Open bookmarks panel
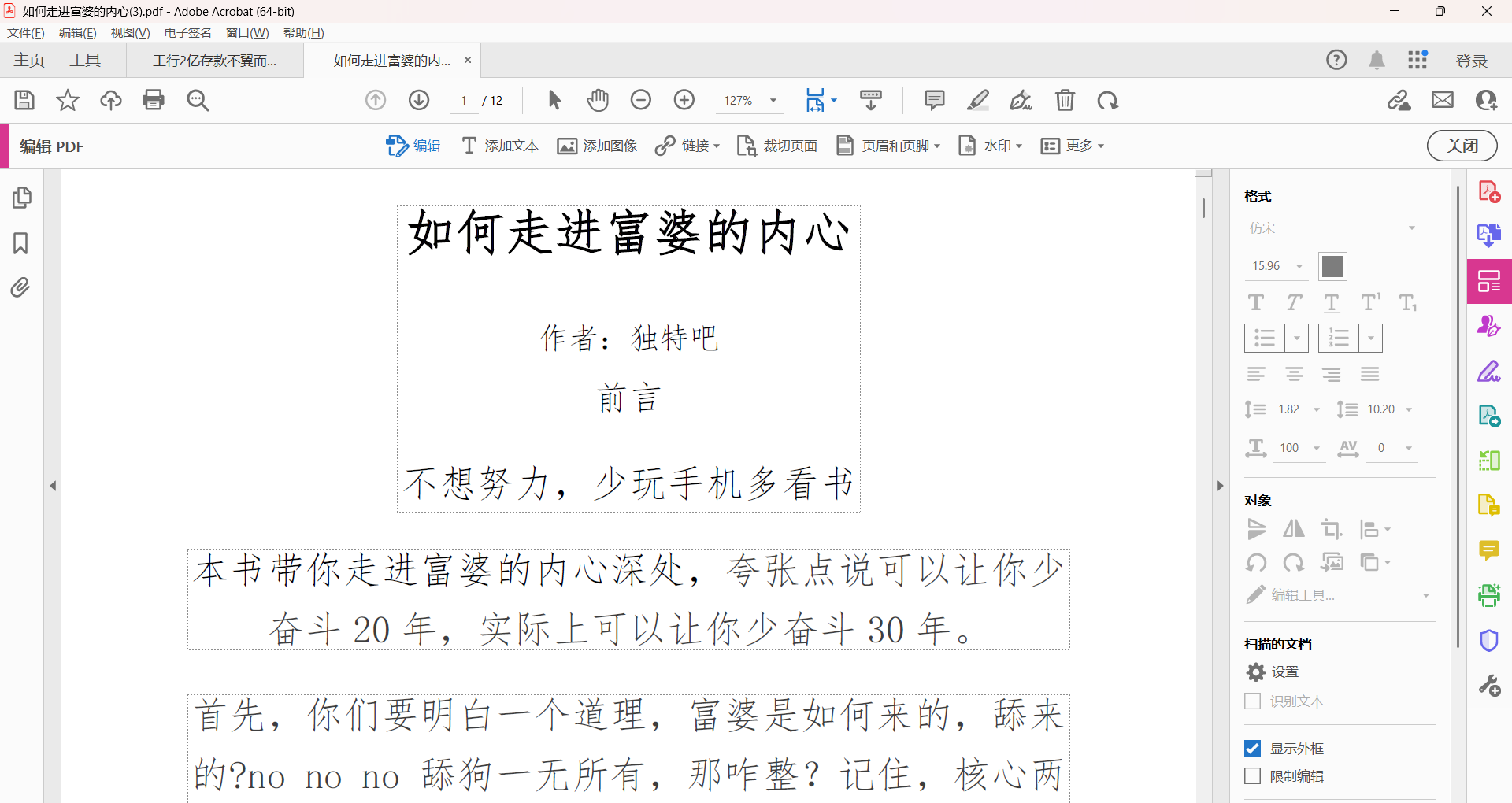This screenshot has height=803, width=1512. point(20,242)
